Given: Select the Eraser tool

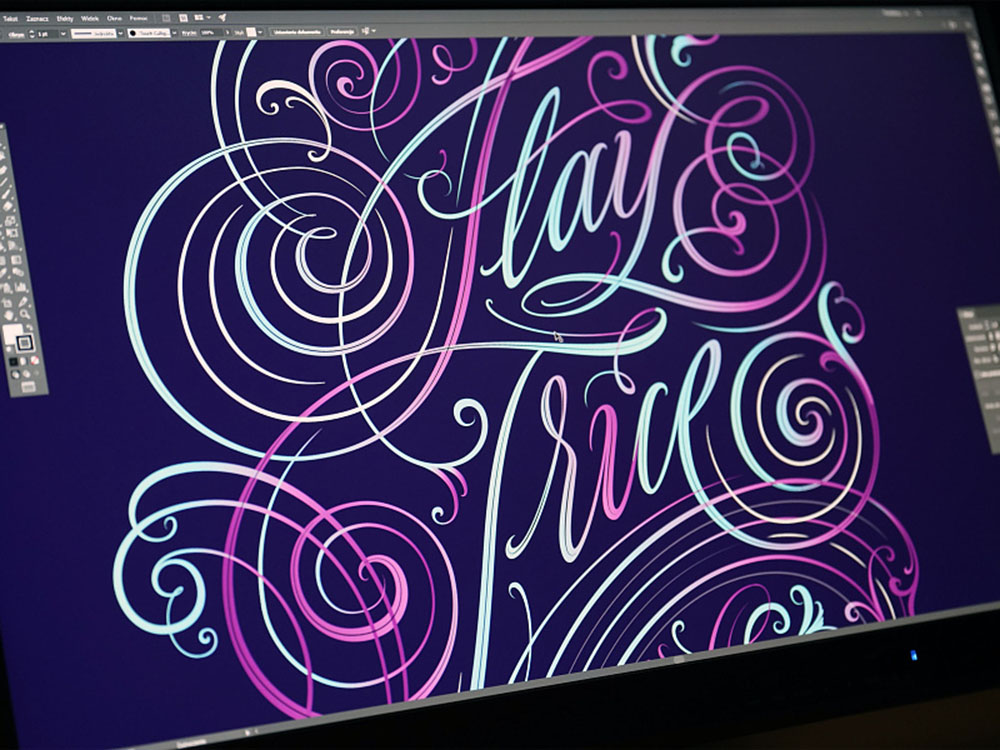Looking at the screenshot, I should pyautogui.click(x=8, y=206).
